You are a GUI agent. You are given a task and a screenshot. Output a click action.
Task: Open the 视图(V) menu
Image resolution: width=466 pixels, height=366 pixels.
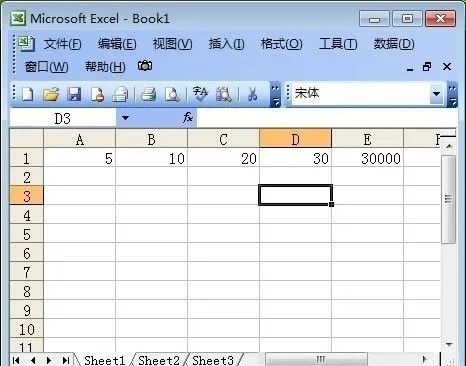pyautogui.click(x=172, y=44)
